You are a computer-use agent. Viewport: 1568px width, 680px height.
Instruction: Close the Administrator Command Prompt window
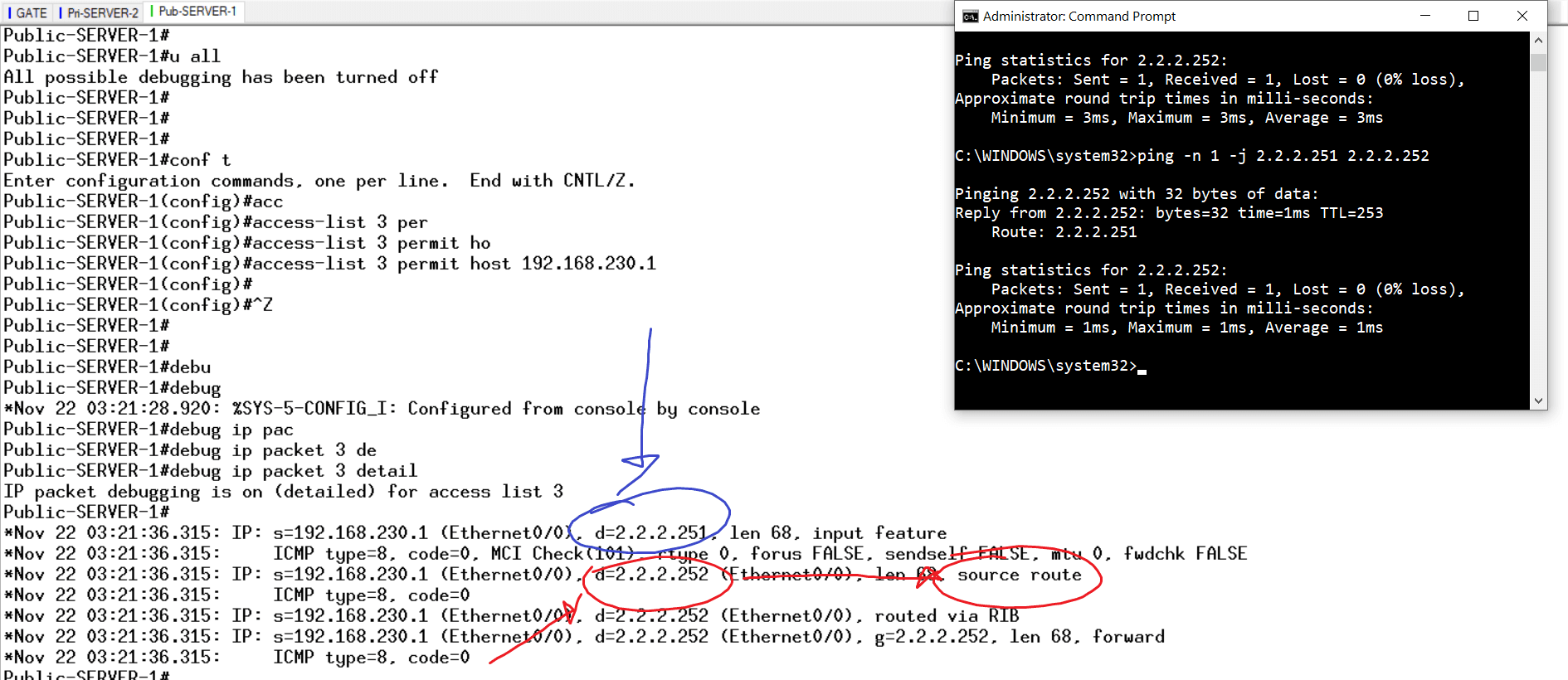[1522, 16]
